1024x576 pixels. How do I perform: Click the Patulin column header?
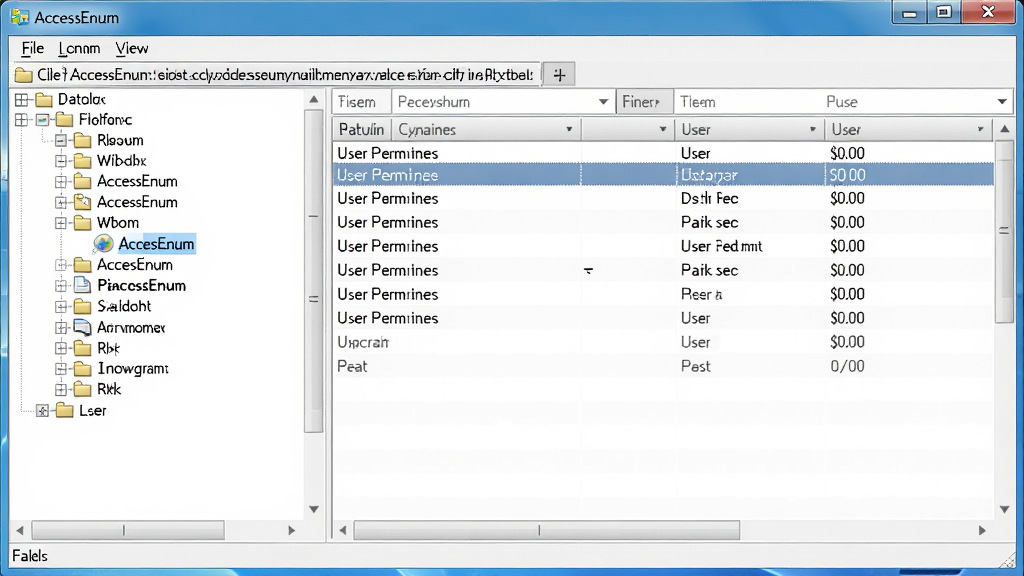(361, 129)
